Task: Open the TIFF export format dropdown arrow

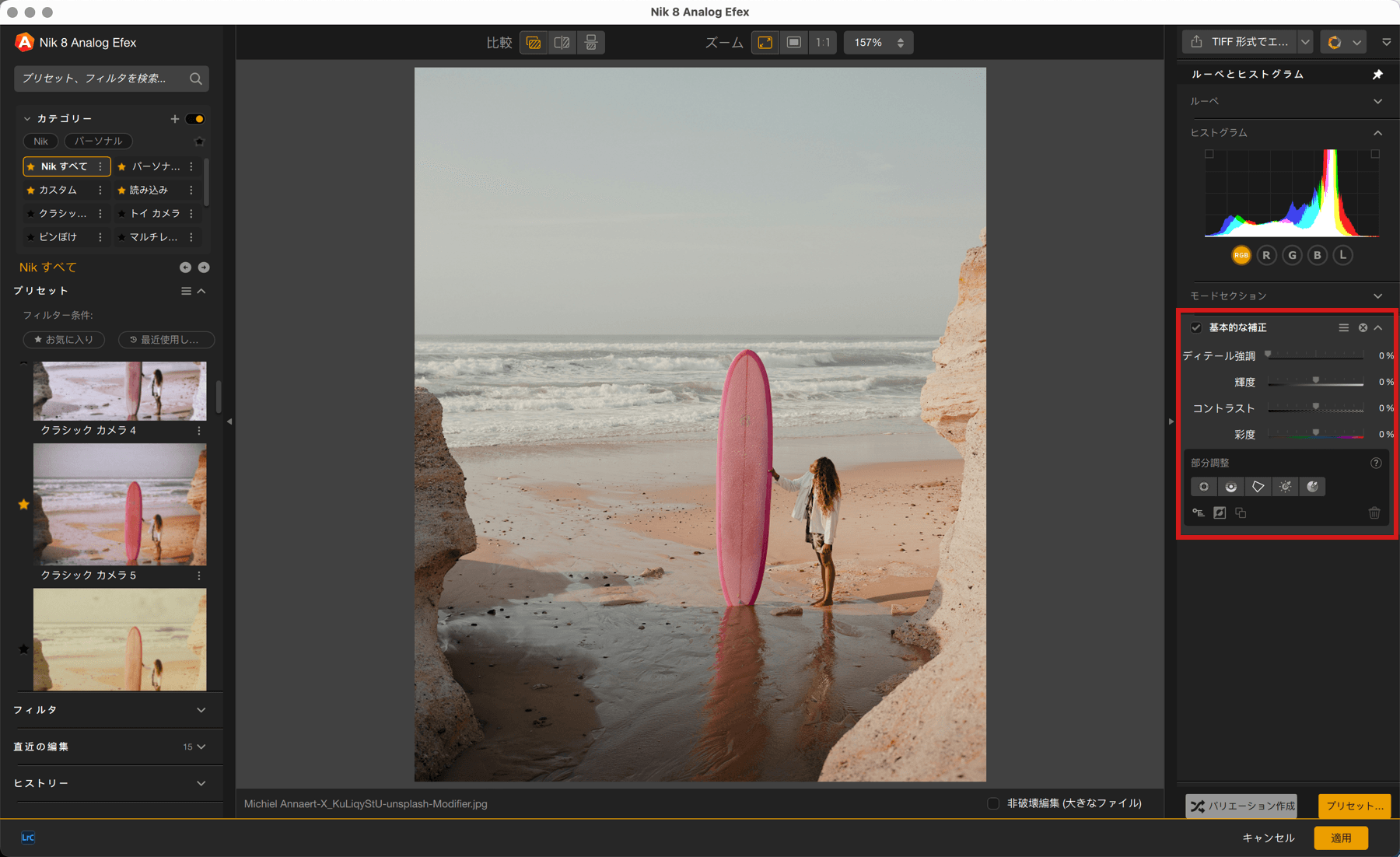Action: click(1305, 43)
